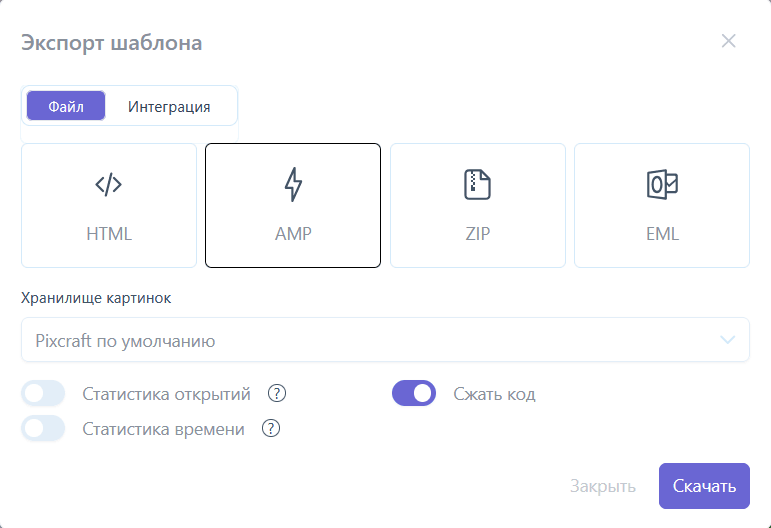Image resolution: width=771 pixels, height=528 pixels.
Task: Click the Хранилище картинок label
Action: (96, 298)
